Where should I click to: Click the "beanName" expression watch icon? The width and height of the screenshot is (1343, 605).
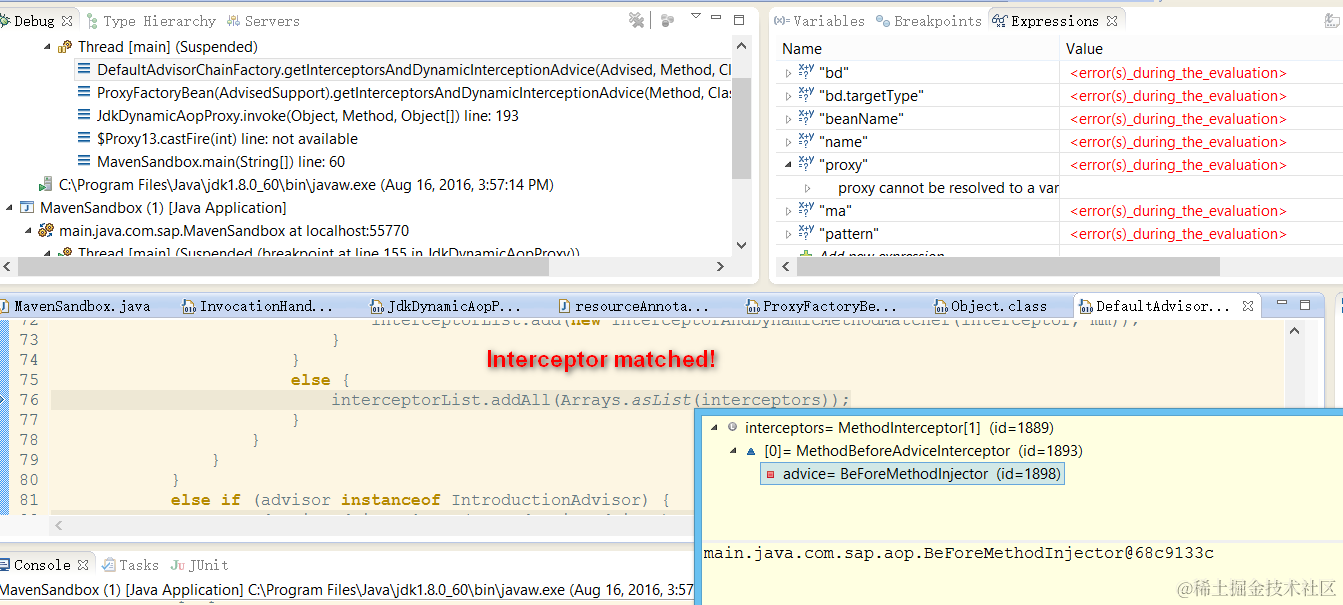point(806,118)
